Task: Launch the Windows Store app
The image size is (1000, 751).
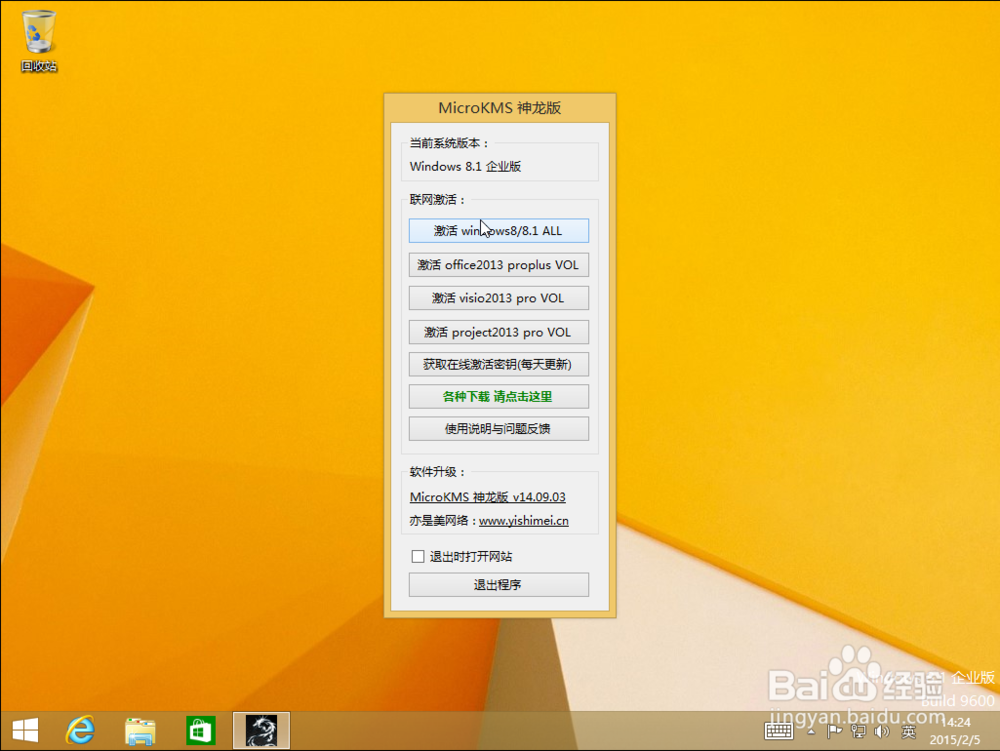Action: pos(200,731)
